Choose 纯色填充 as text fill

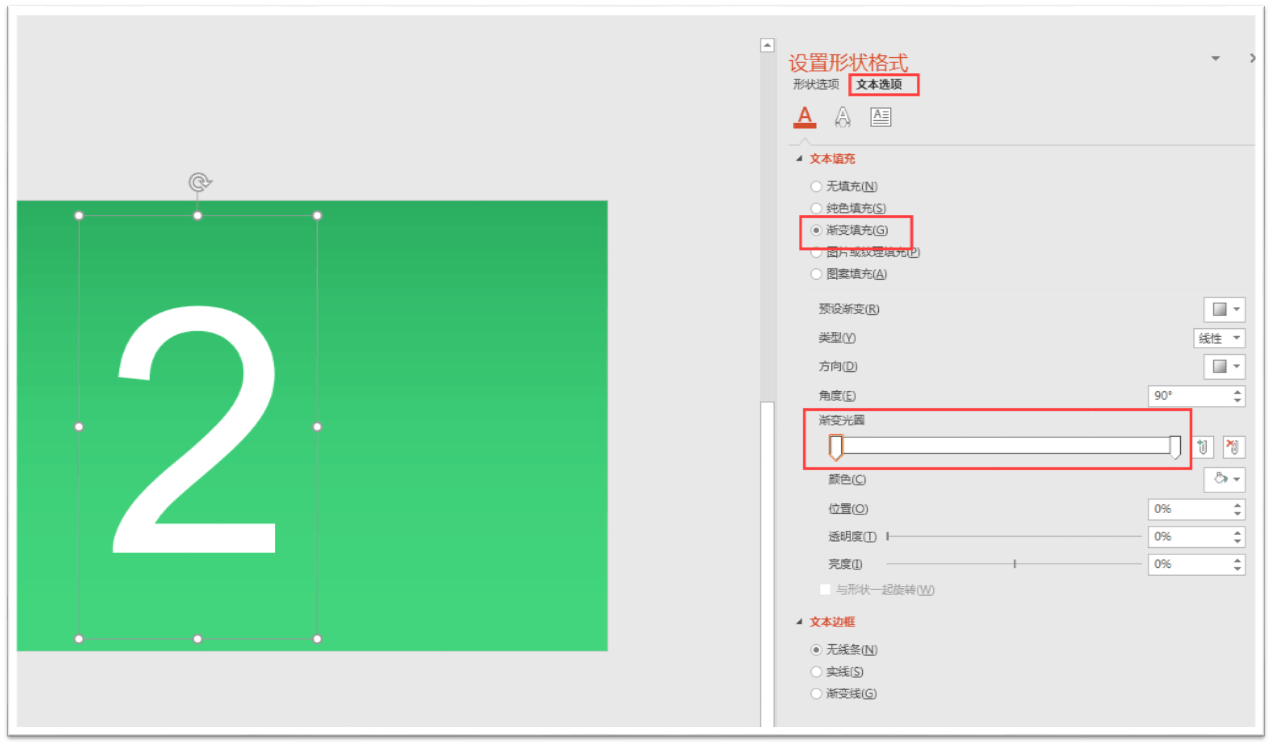click(x=816, y=208)
